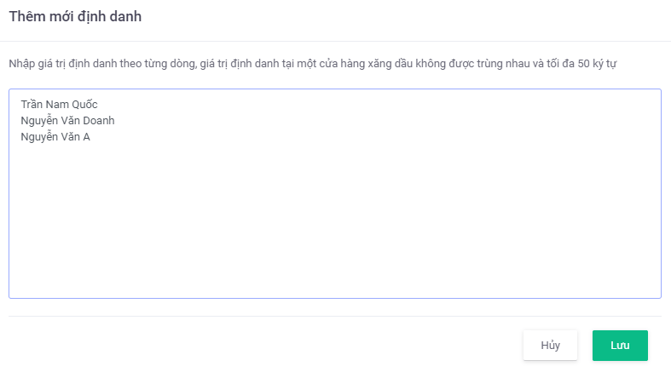Viewport: 671px width, 372px height.
Task: Click the dialog title Thêm mới định danh
Action: pos(75,16)
